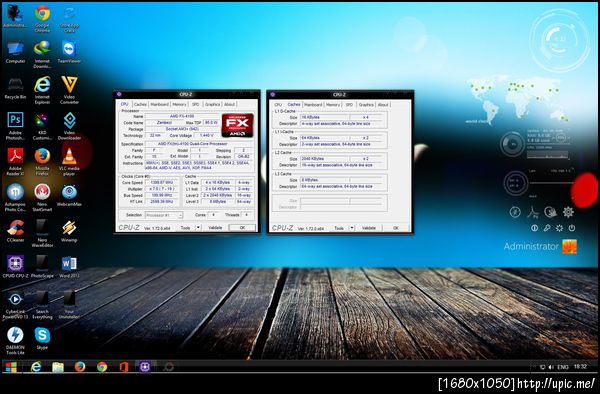Launch CCleaner from the desktop

(15, 231)
